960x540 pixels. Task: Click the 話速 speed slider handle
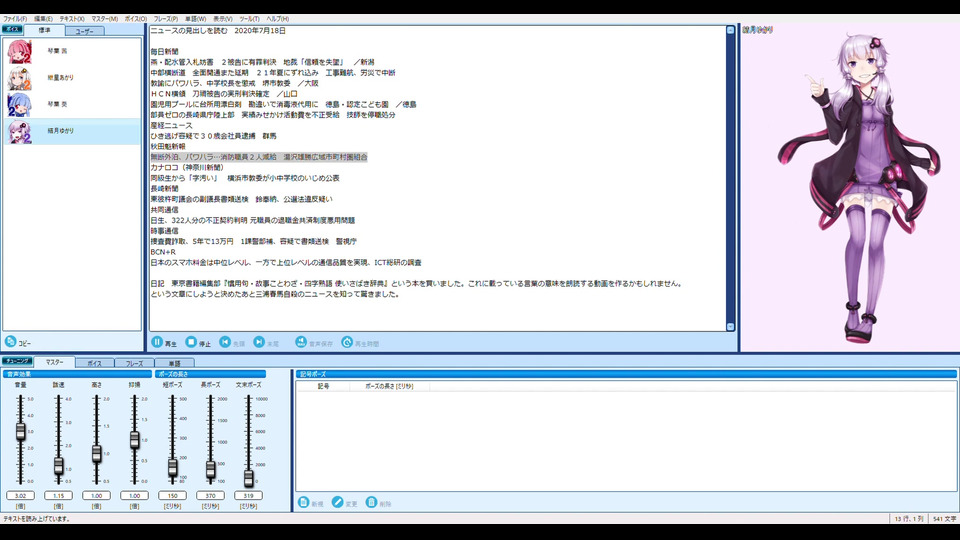(x=58, y=466)
